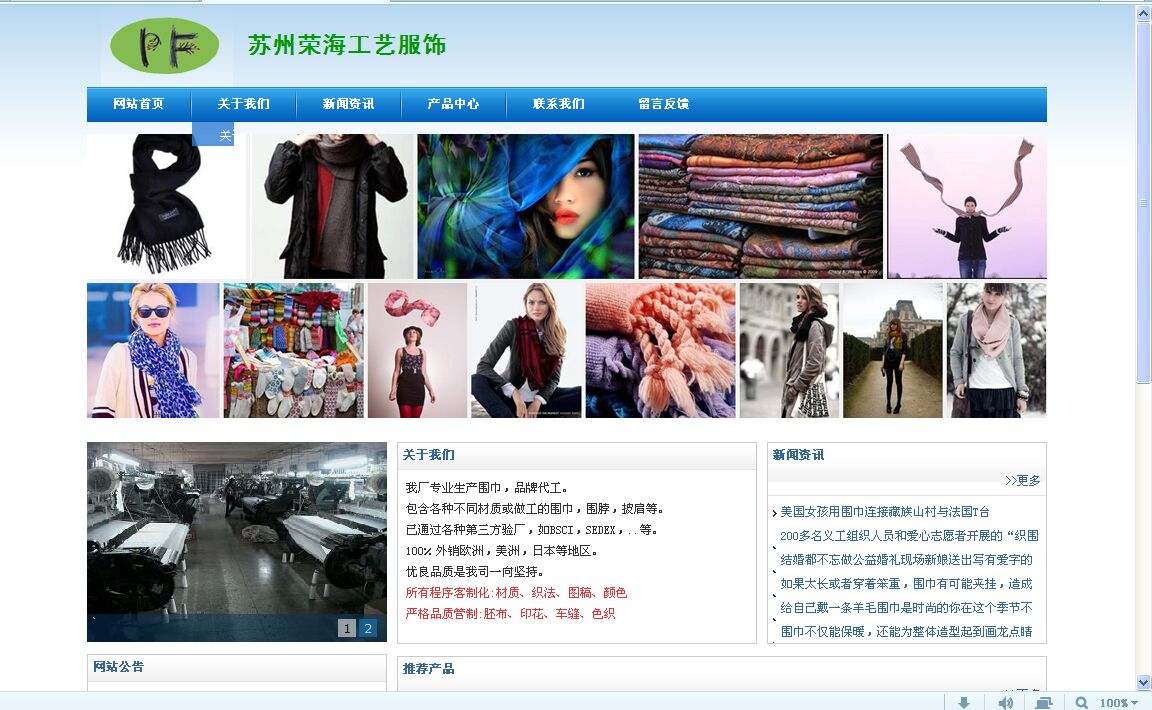Click the factory loom slideshow image
The height and width of the screenshot is (710, 1152).
tap(236, 528)
